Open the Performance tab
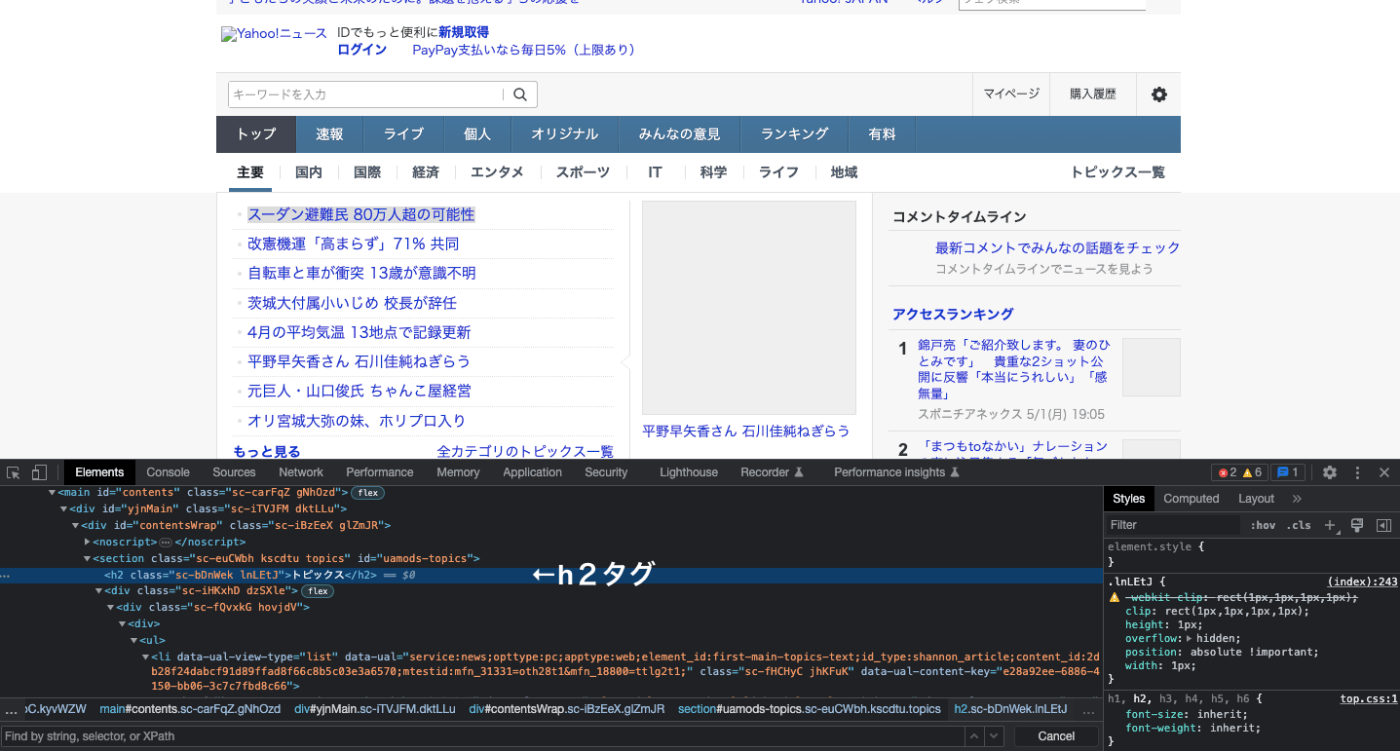 (380, 472)
